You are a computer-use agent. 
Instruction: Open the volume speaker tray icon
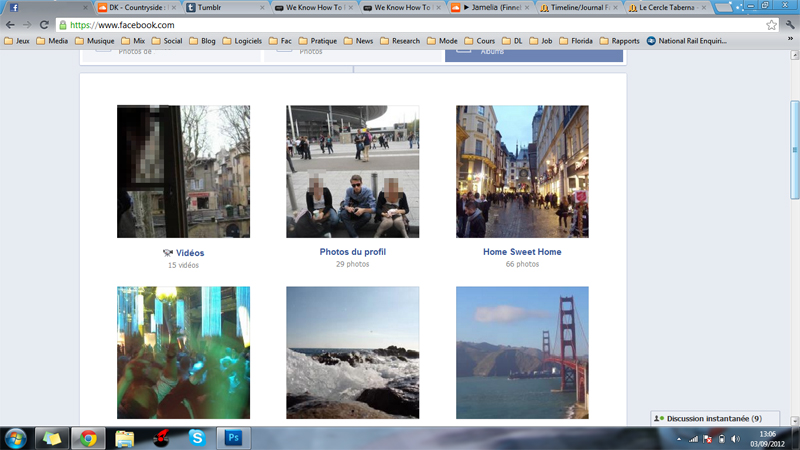[735, 439]
